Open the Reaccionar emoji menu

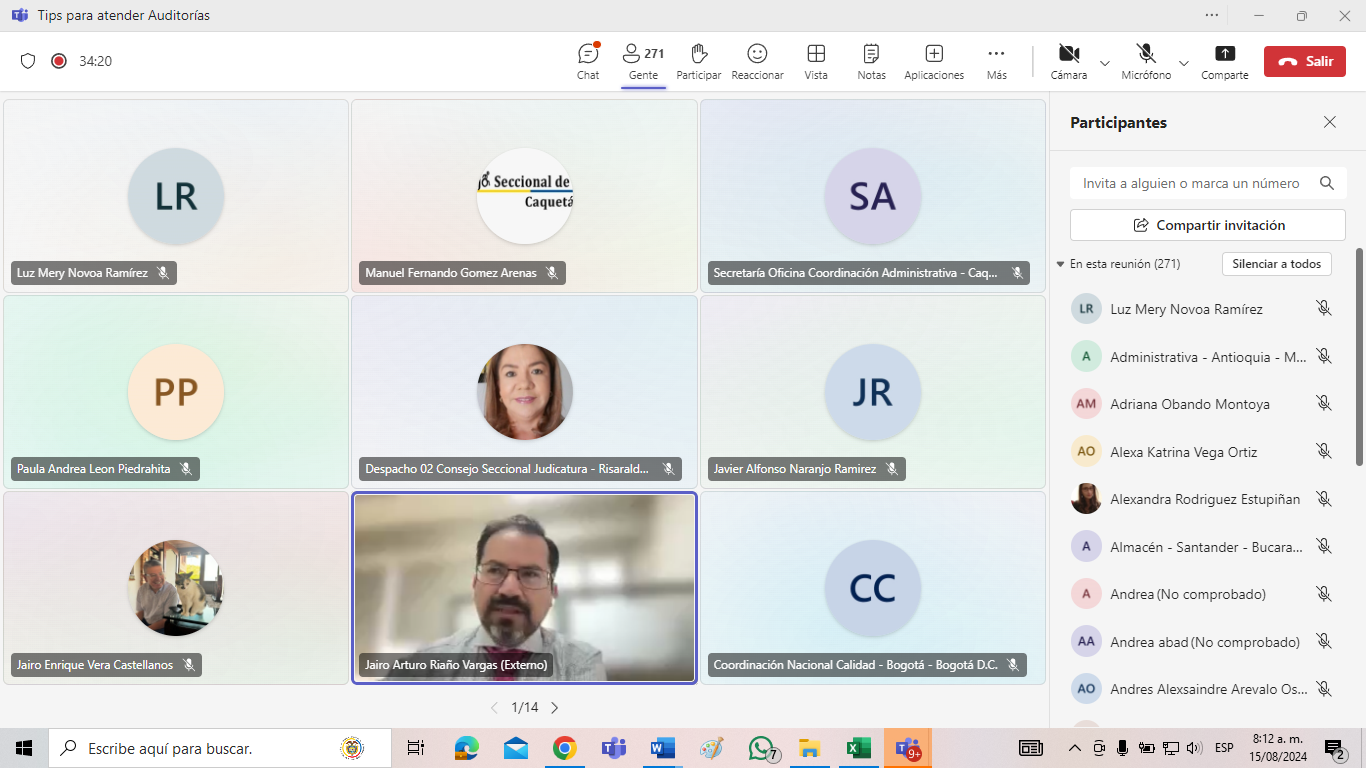pos(757,61)
